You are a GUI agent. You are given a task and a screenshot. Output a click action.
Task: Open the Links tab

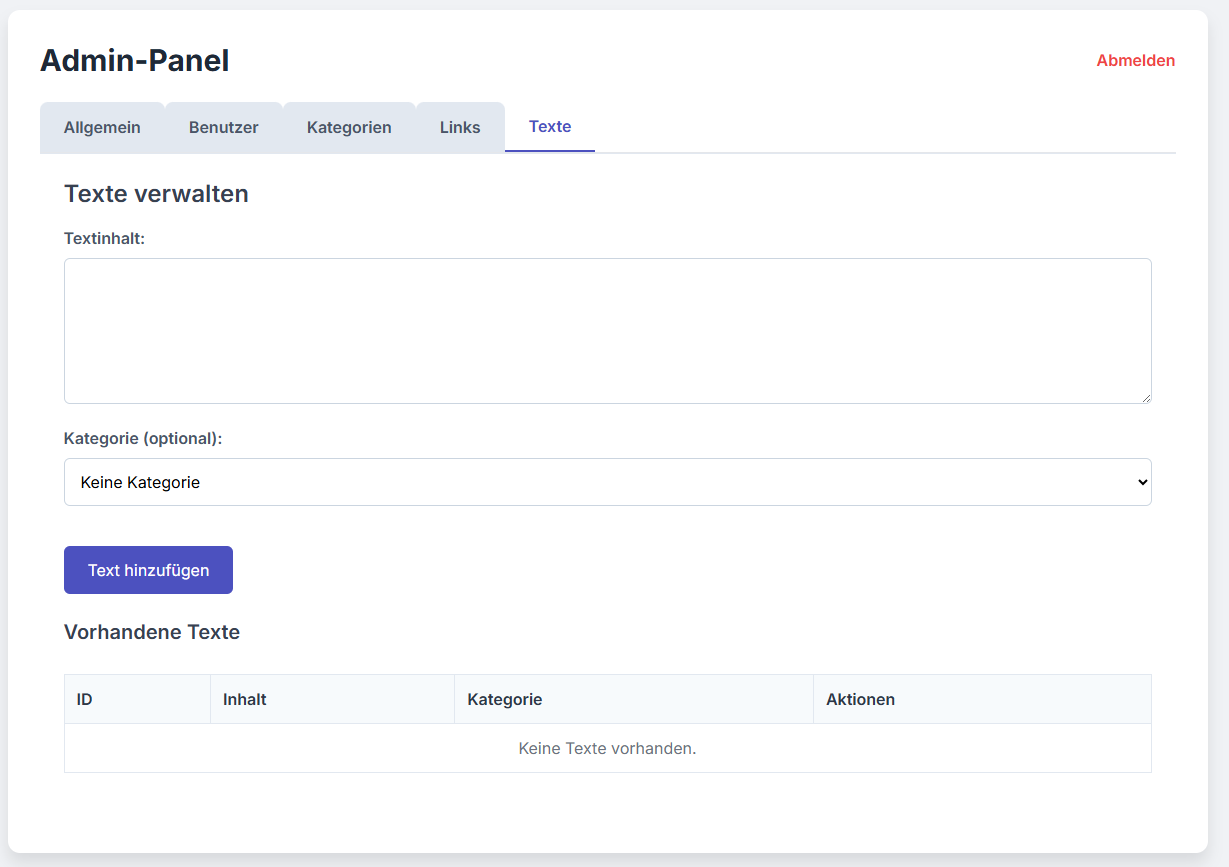(459, 127)
